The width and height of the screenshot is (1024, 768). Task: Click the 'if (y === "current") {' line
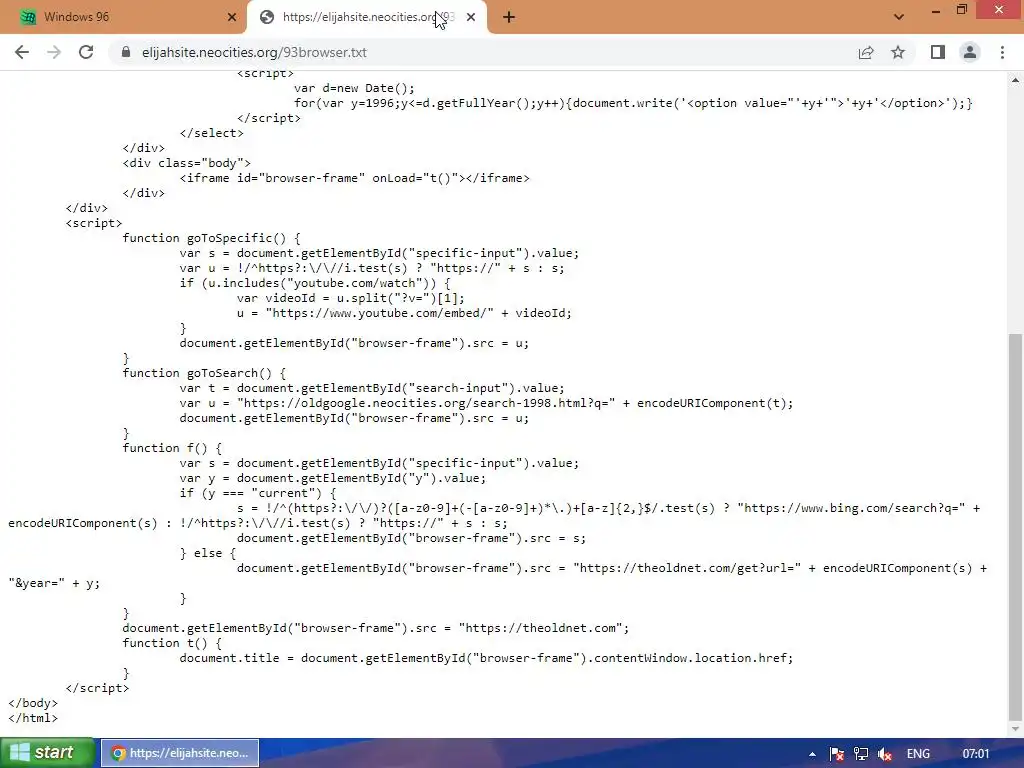(x=257, y=493)
